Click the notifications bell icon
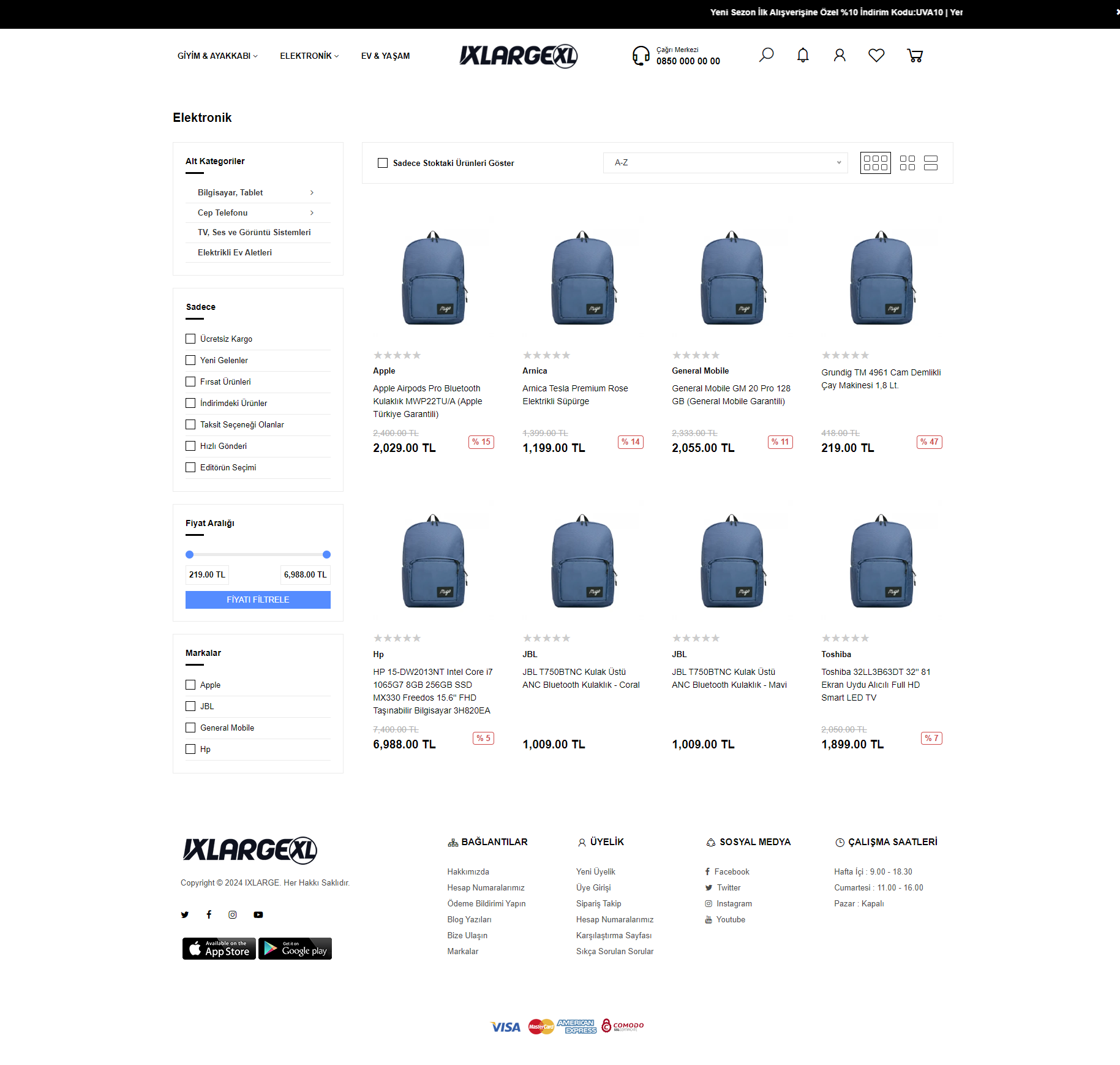1120x1065 pixels. (x=803, y=55)
